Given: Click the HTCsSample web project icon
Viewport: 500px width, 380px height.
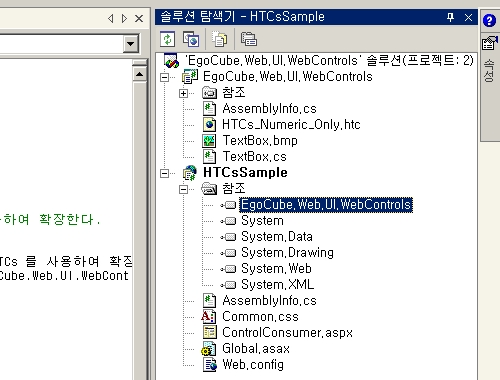Looking at the screenshot, I should [x=190, y=173].
